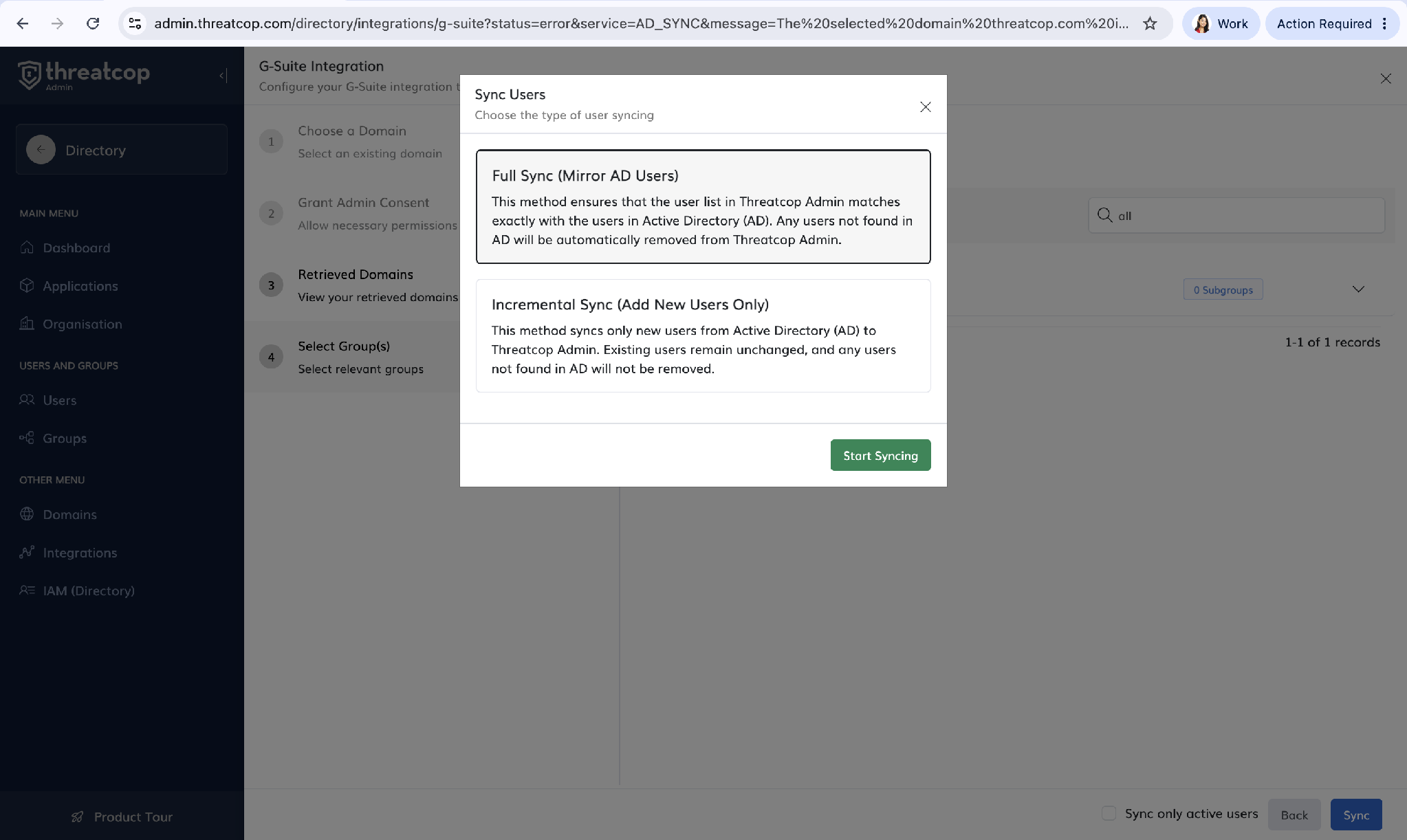
Task: Click the 1-1 of 1 records text
Action: click(1333, 342)
